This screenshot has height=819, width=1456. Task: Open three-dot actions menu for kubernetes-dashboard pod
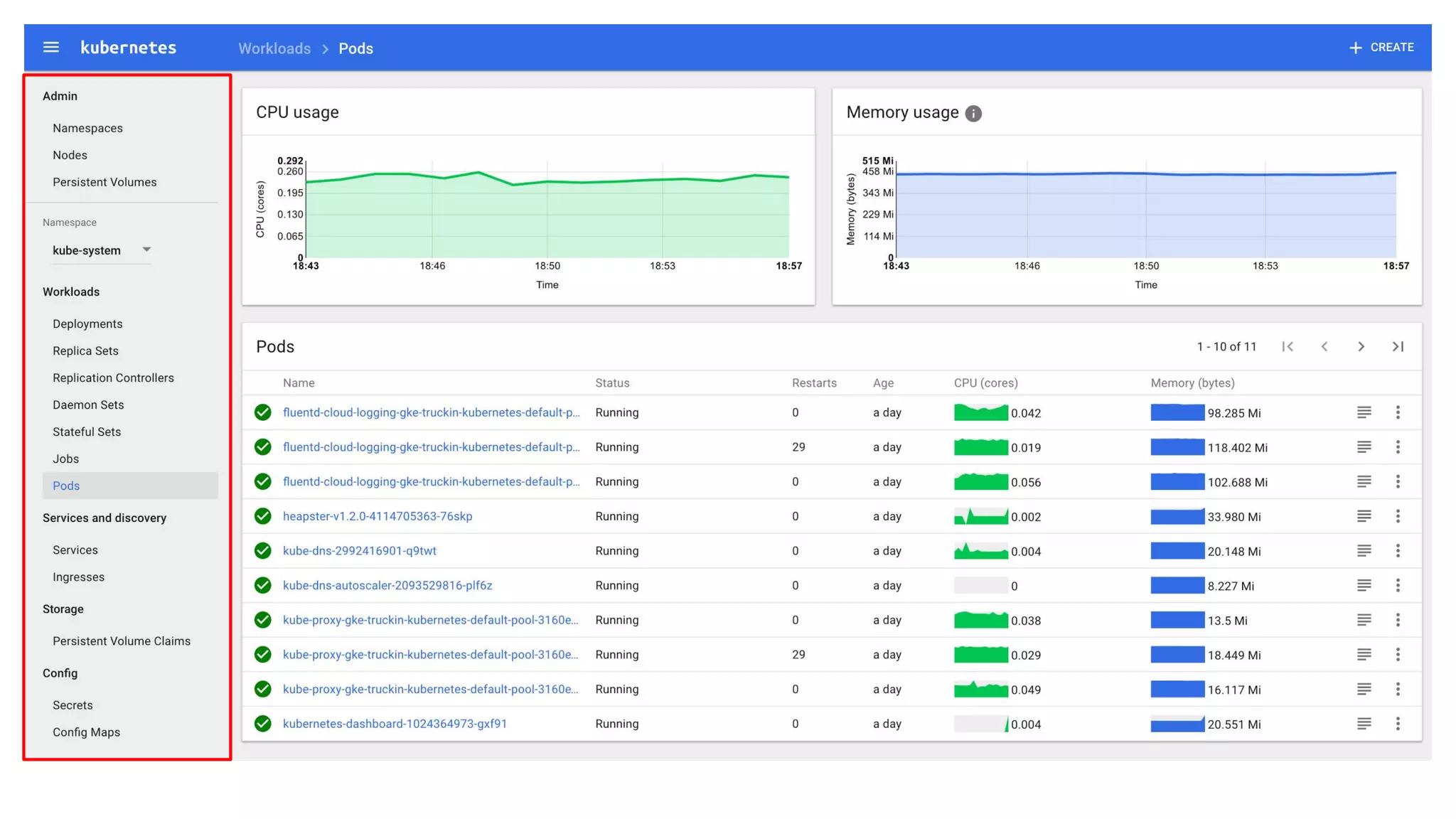click(x=1398, y=724)
